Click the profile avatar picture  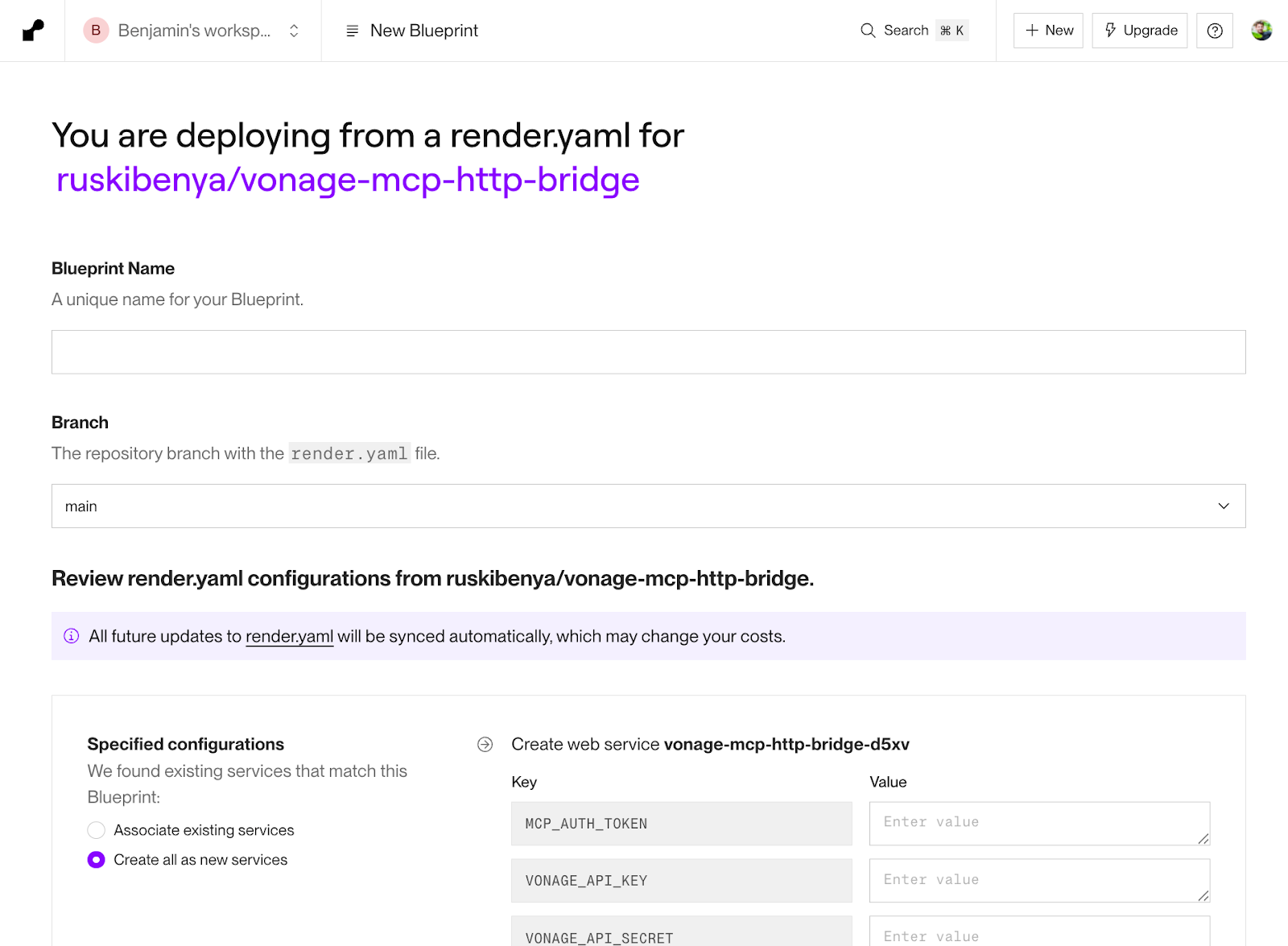(1261, 30)
